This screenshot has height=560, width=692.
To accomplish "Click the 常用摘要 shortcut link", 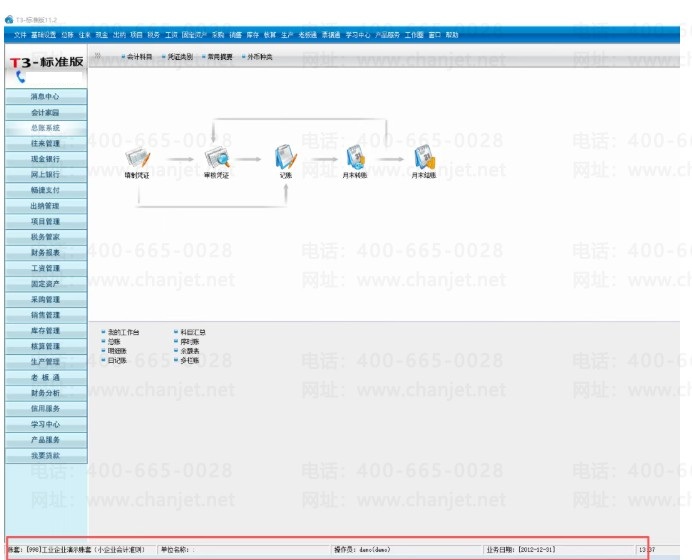I will click(x=218, y=56).
